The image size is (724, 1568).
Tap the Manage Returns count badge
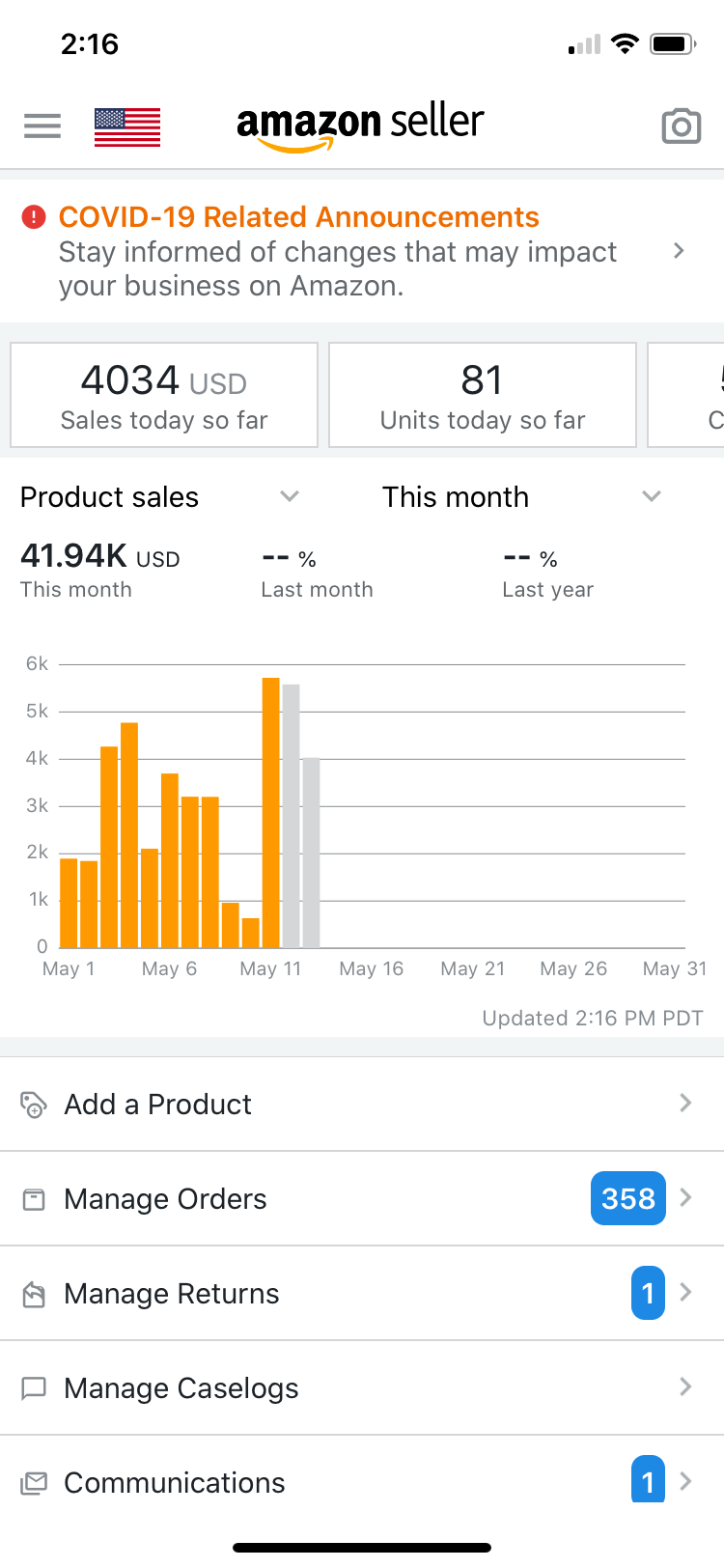coord(648,1293)
